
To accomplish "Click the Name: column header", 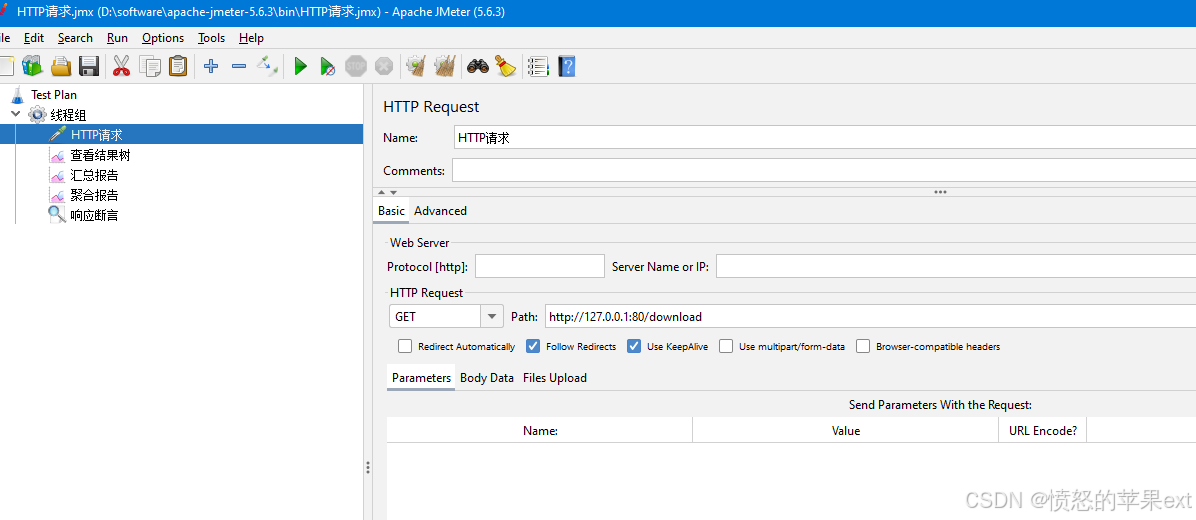I will (540, 431).
